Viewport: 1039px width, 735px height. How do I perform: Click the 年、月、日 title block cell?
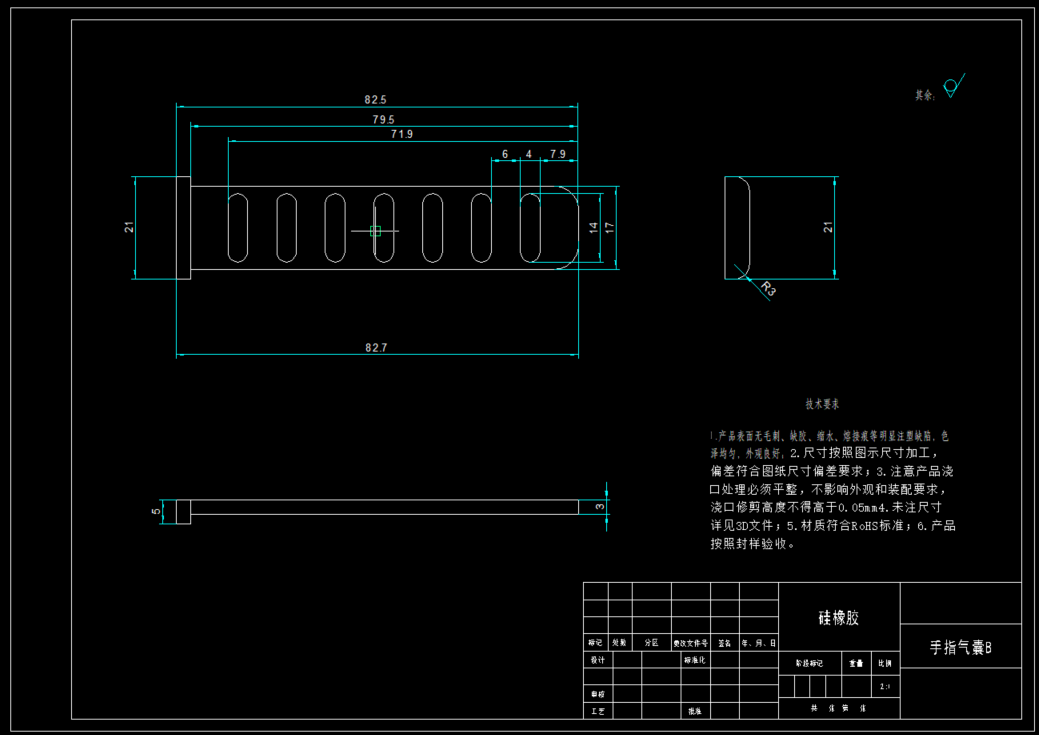point(759,642)
